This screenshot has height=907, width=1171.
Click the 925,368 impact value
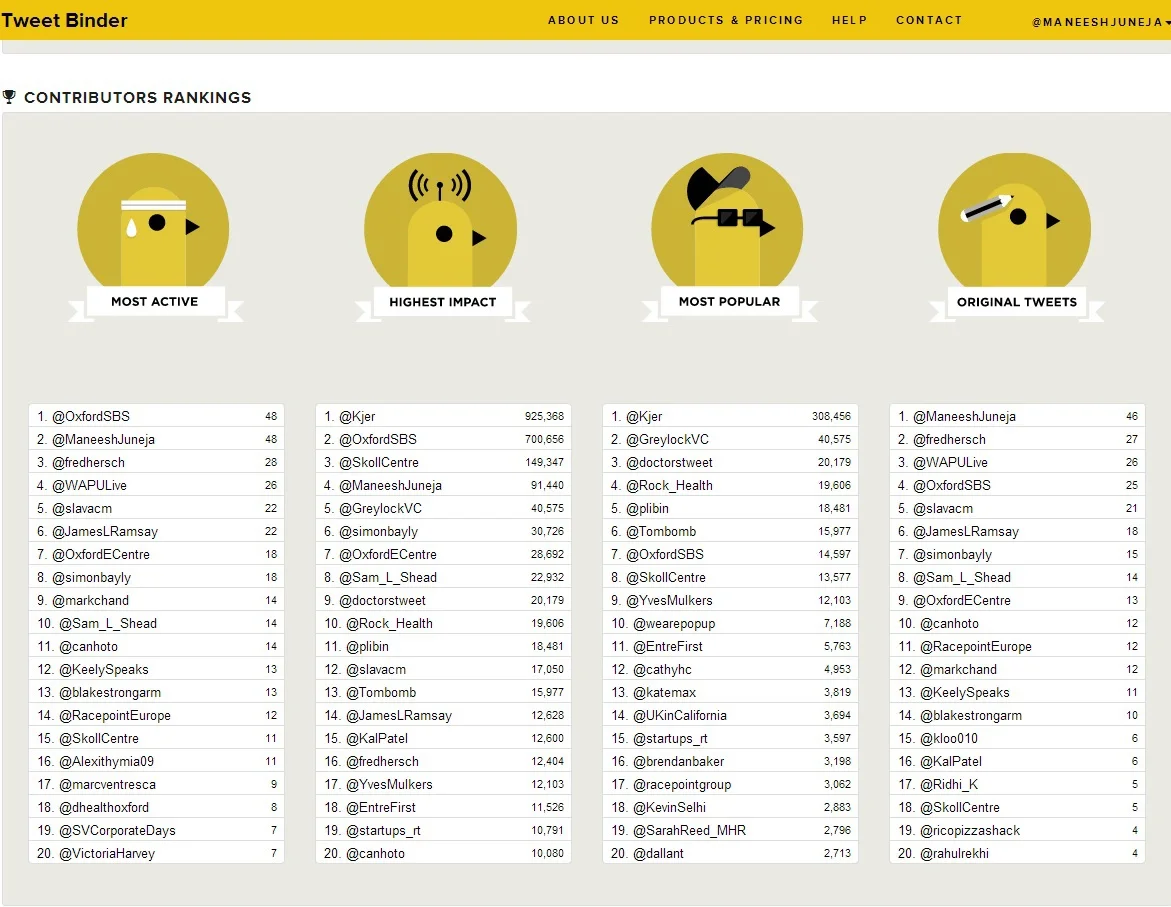[x=544, y=416]
